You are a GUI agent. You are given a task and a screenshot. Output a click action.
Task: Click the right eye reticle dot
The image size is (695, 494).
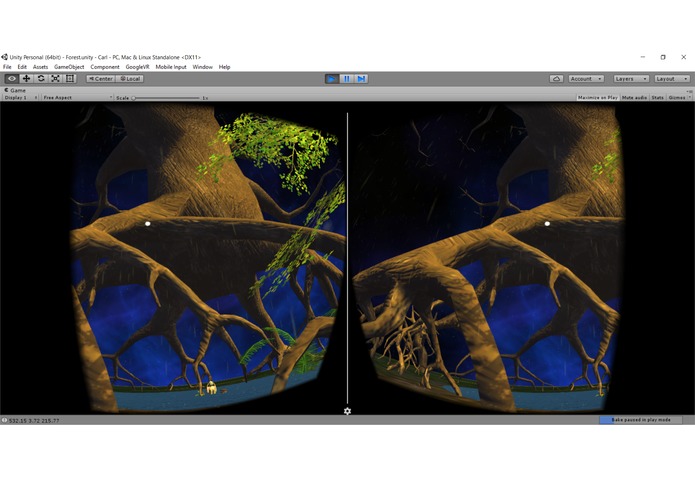(547, 224)
